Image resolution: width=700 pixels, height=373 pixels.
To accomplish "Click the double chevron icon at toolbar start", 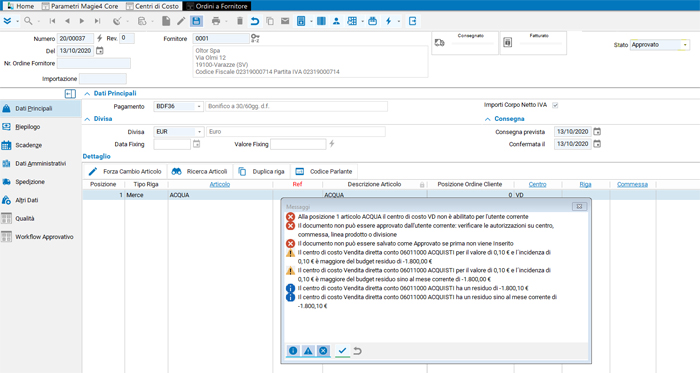I will 7,21.
